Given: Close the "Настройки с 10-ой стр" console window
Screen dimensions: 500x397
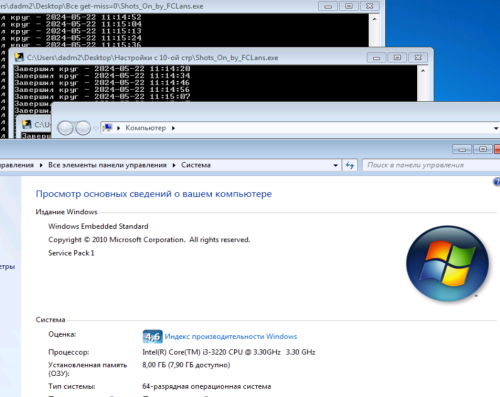Looking at the screenshot, I should (x=418, y=58).
